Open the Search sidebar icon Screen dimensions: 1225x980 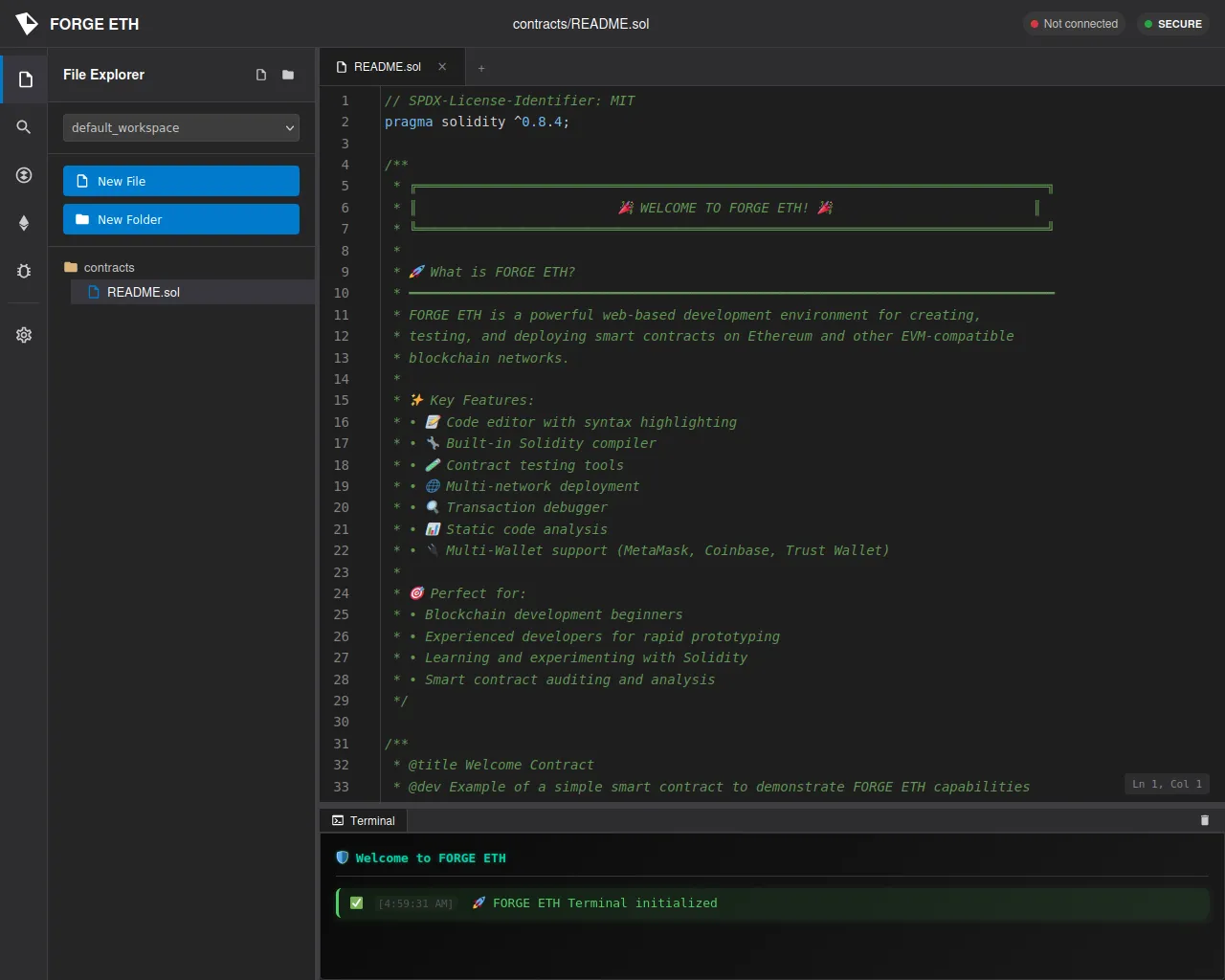[x=24, y=127]
